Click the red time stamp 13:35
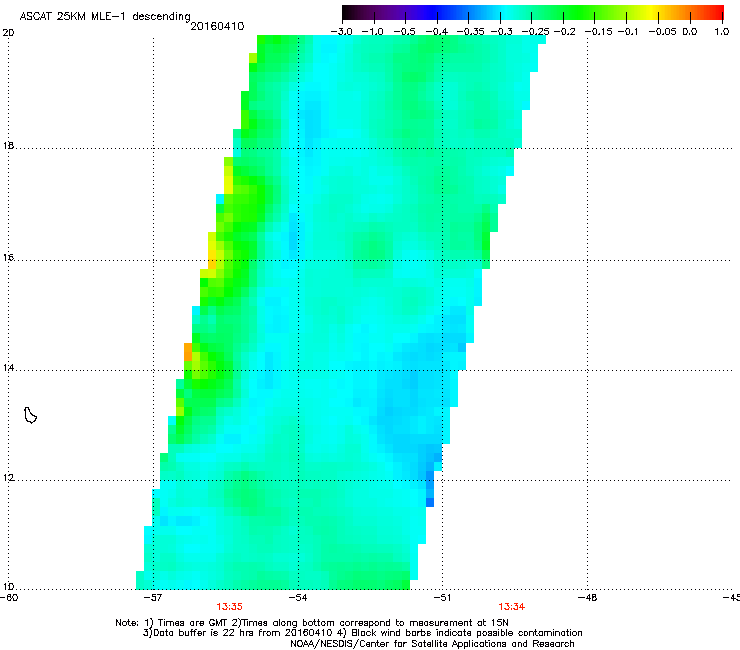 pos(229,607)
